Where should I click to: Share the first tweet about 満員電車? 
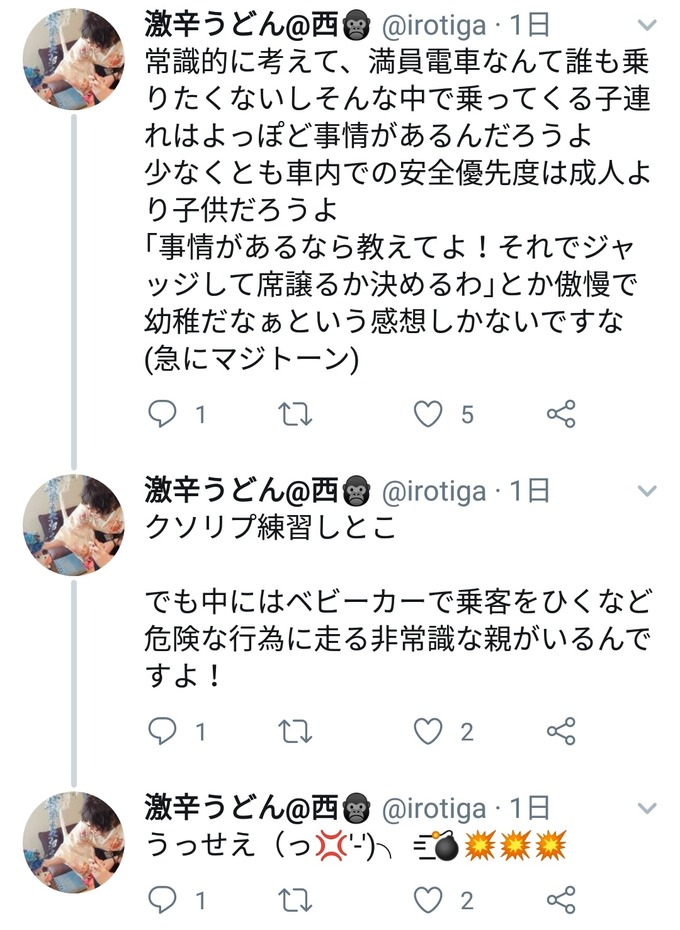[562, 414]
